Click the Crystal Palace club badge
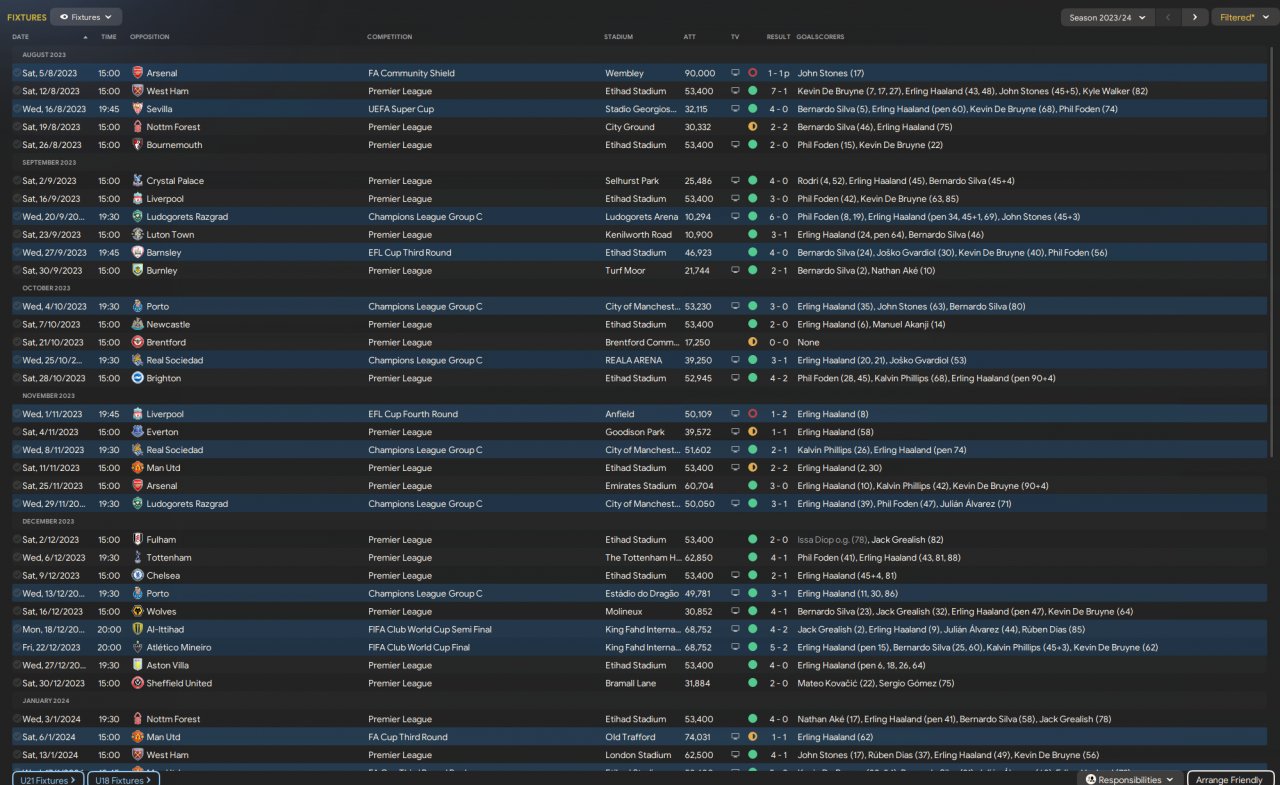 pyautogui.click(x=137, y=181)
